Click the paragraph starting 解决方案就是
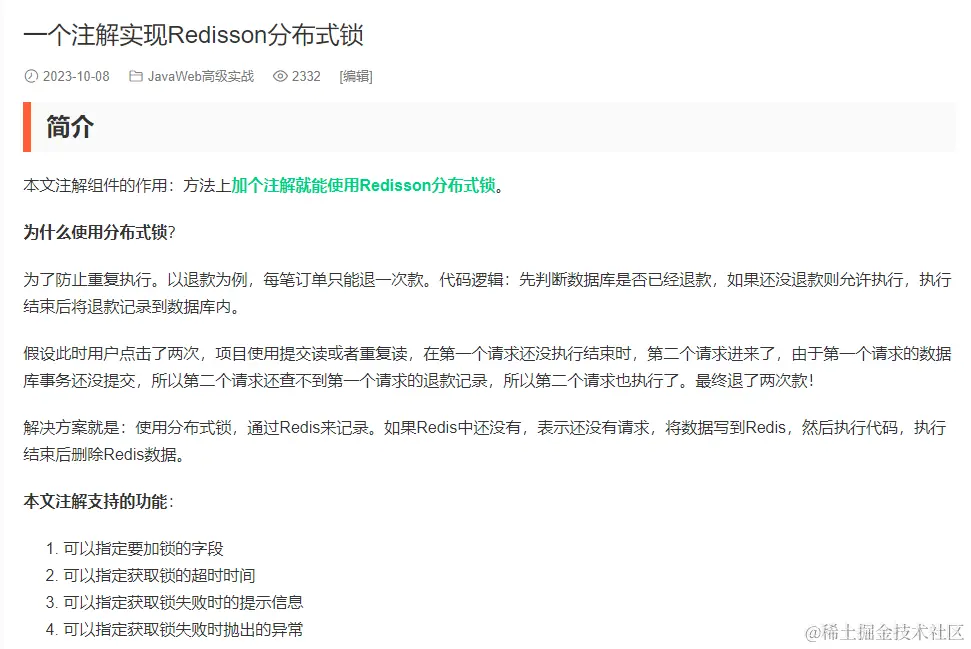The image size is (971, 649). (485, 441)
